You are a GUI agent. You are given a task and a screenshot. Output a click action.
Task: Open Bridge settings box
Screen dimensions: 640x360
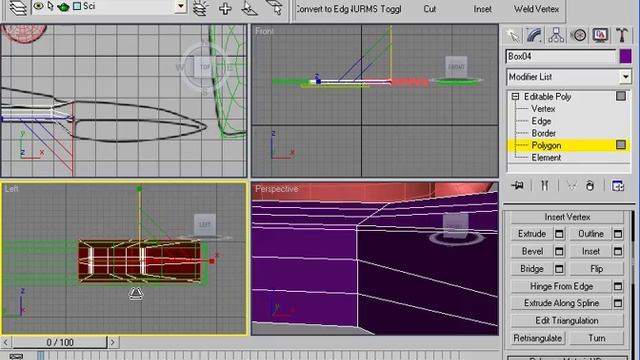point(559,269)
